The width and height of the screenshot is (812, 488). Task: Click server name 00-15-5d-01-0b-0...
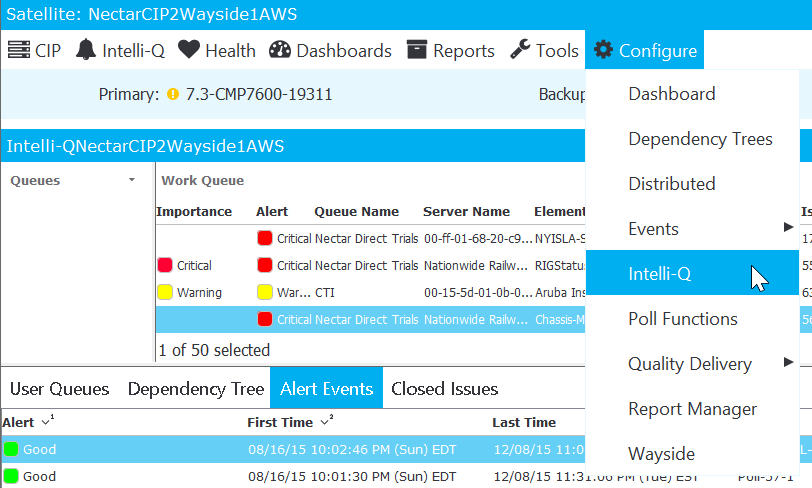[478, 292]
